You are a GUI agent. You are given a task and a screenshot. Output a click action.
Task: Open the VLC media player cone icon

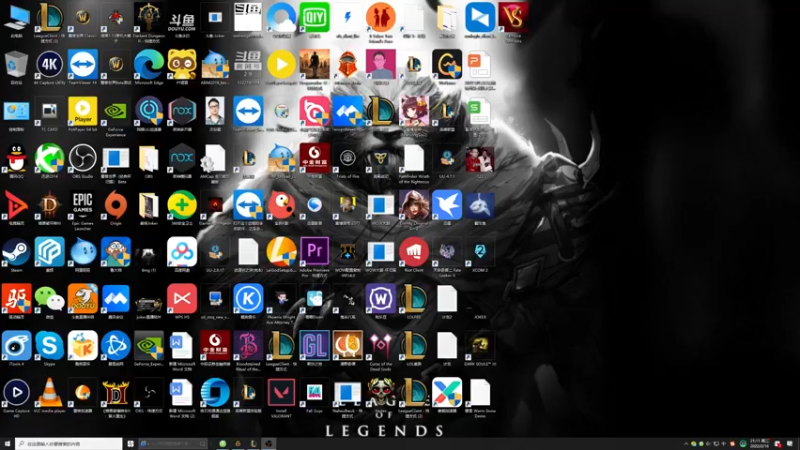(49, 395)
